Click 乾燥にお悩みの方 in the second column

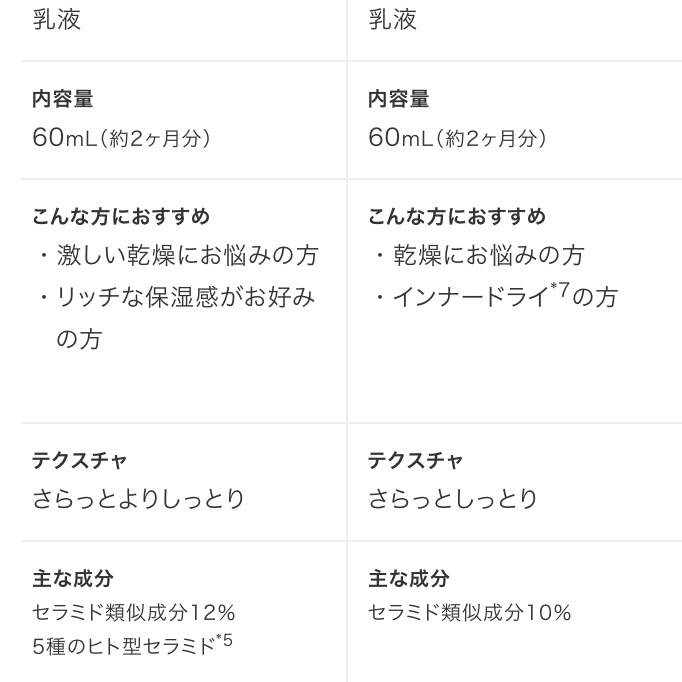pyautogui.click(x=488, y=256)
